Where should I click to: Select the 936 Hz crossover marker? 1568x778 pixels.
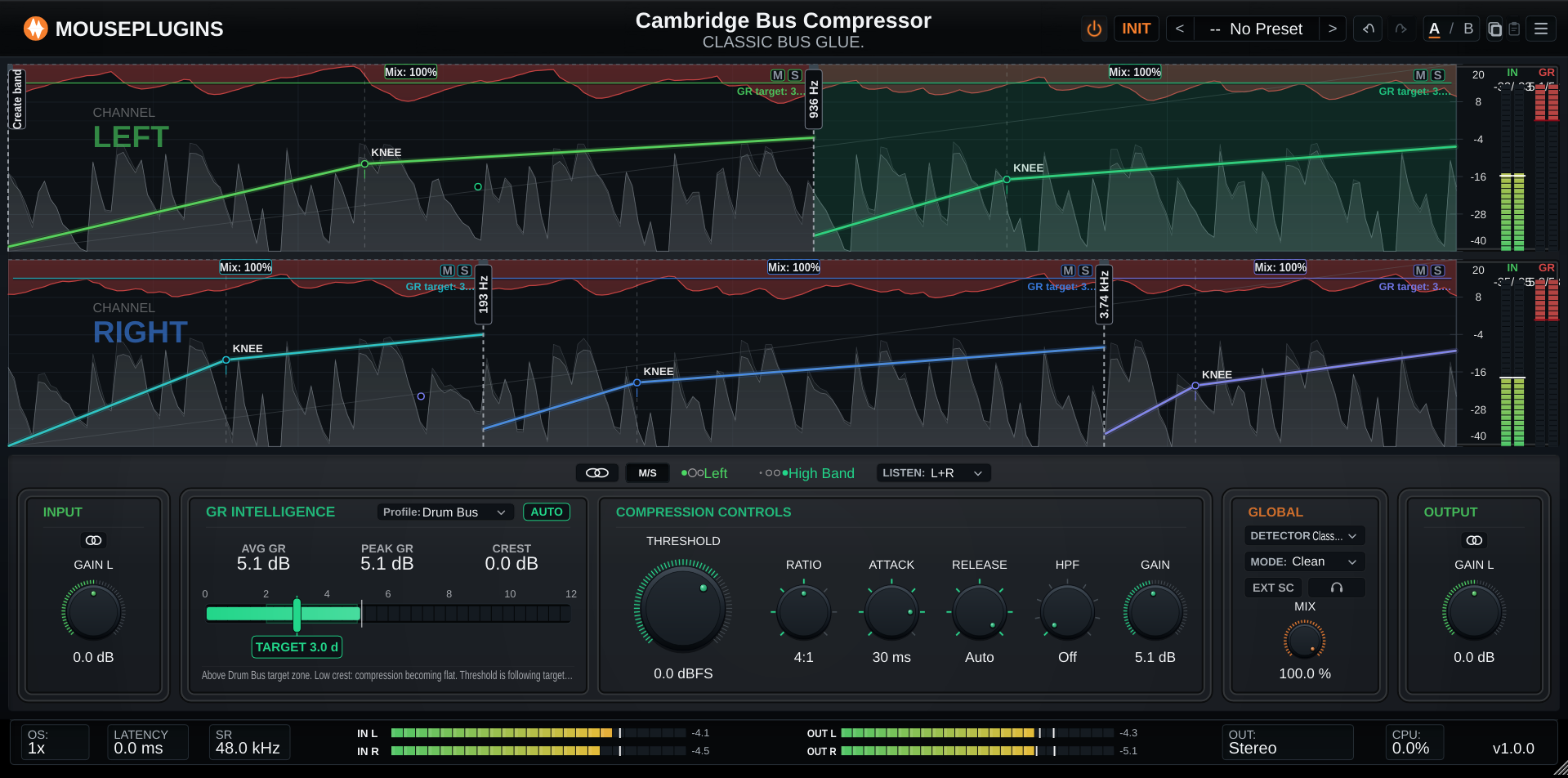coord(814,99)
